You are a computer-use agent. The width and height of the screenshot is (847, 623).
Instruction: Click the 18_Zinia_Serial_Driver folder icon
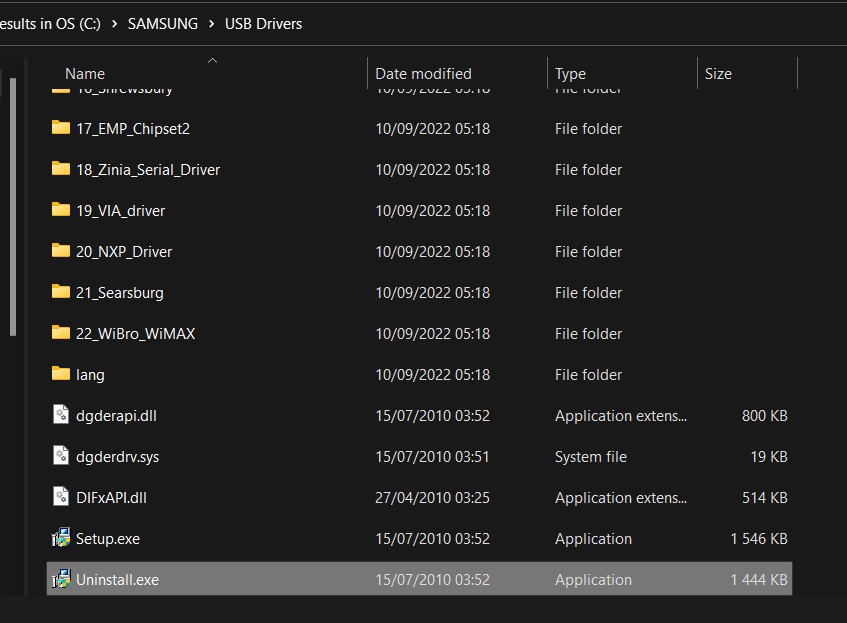tap(60, 169)
